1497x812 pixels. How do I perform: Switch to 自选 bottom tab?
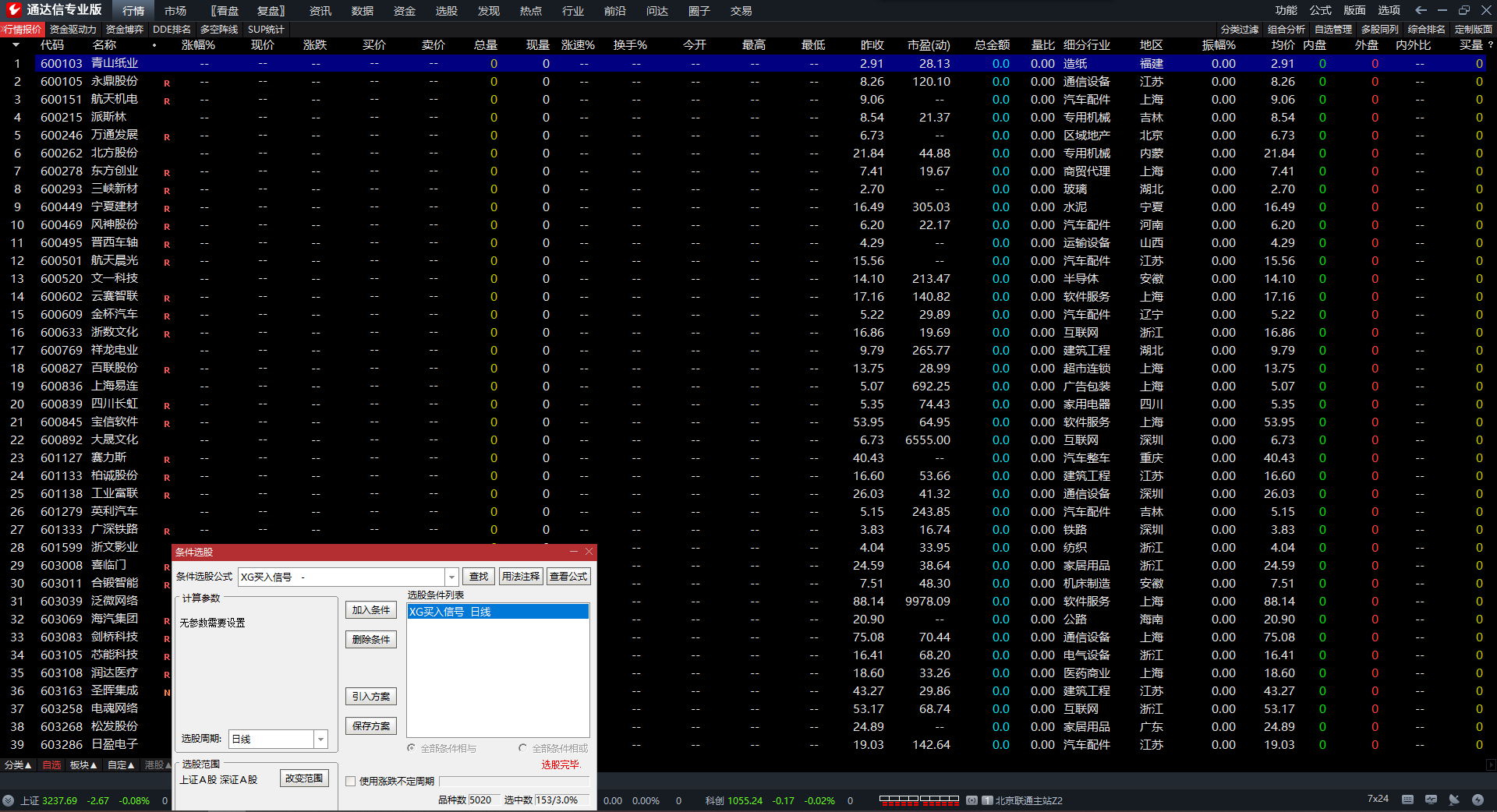[x=51, y=765]
